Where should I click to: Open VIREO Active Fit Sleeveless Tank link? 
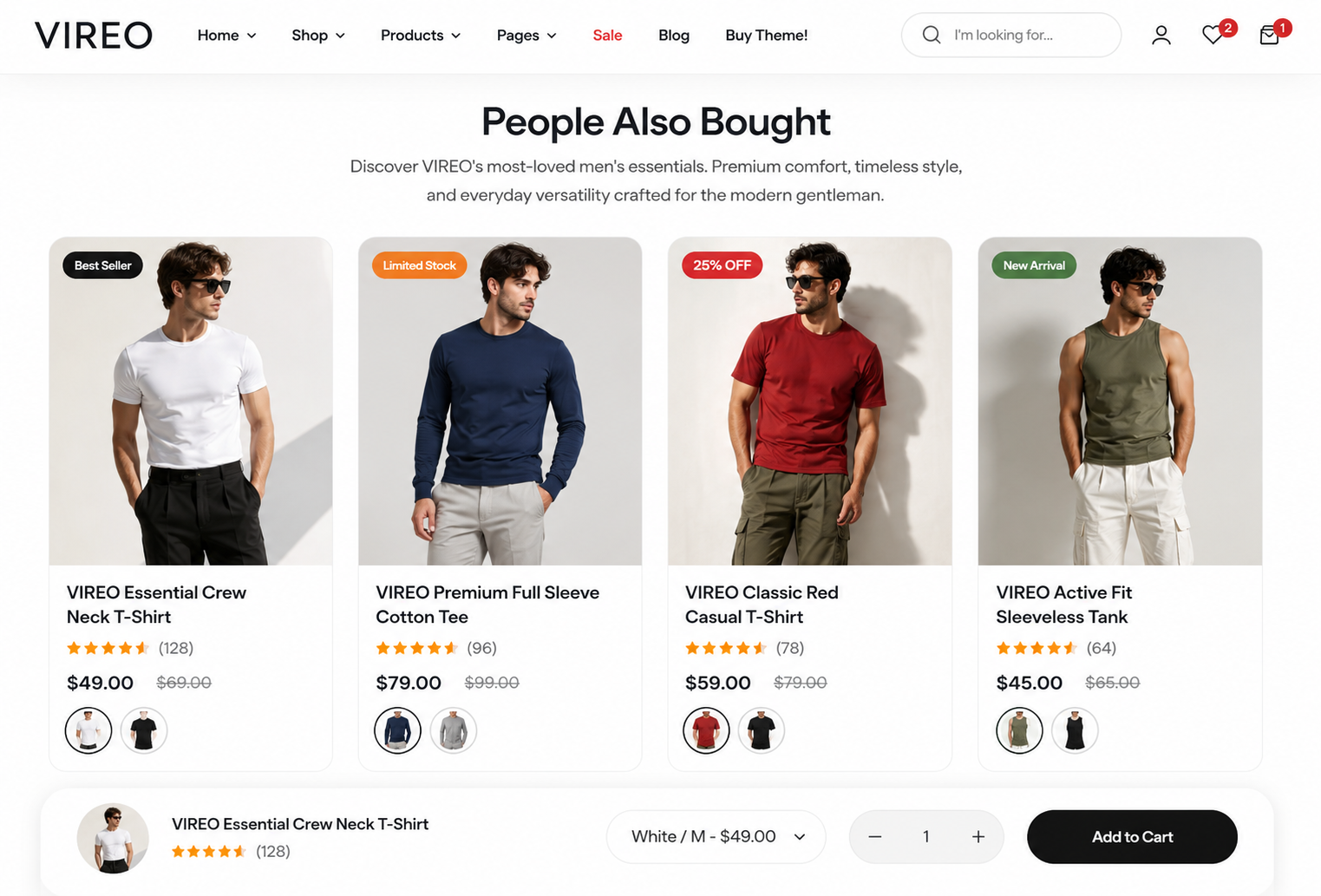(1063, 605)
